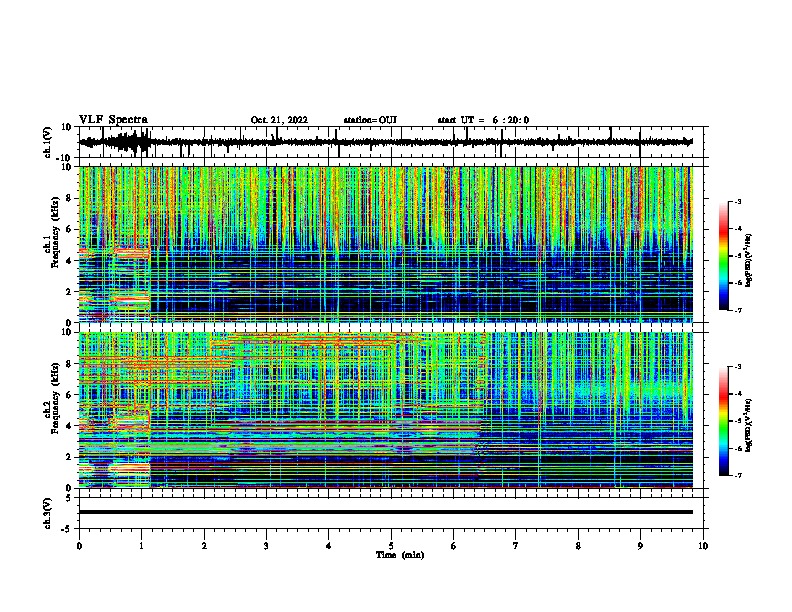Click the ch.1 (V) waveform trace panel
The width and height of the screenshot is (792, 612).
point(393,142)
